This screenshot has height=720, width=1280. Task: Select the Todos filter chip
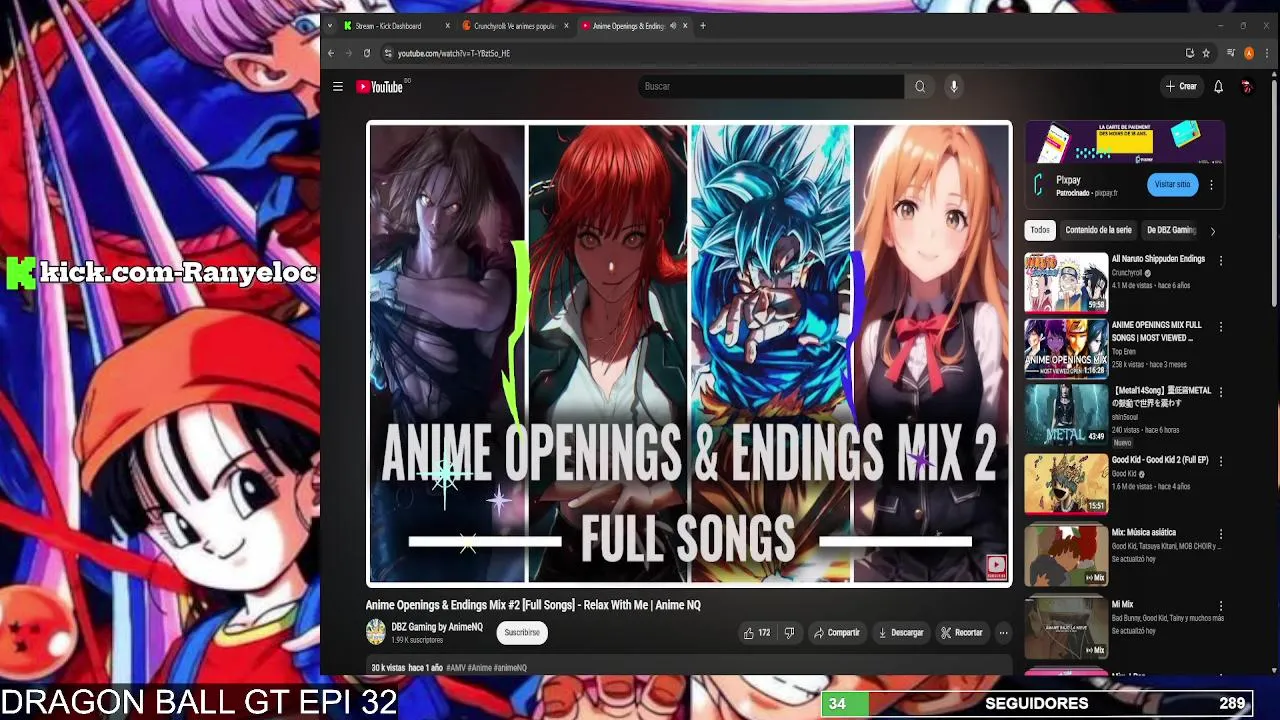[1040, 230]
